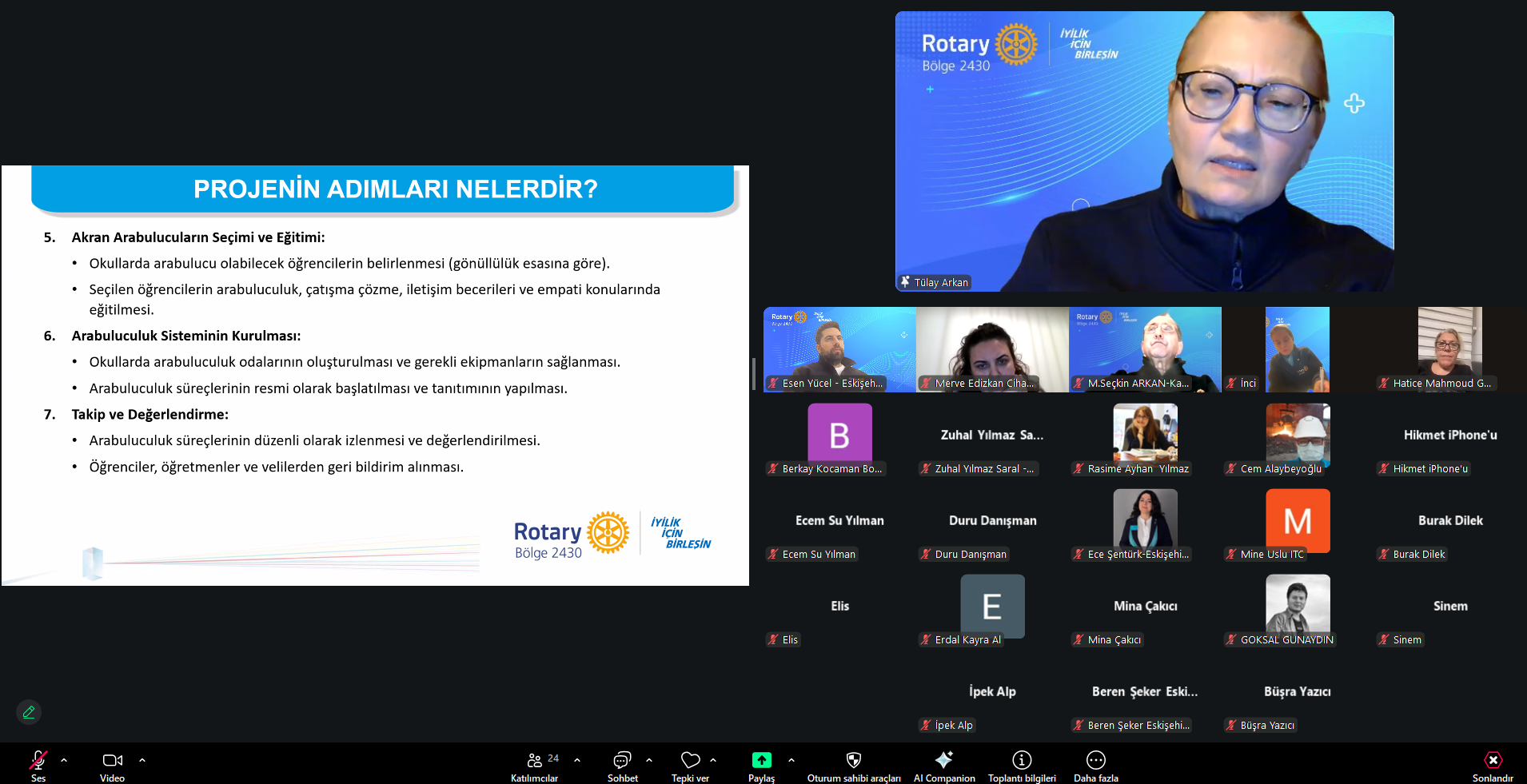Click the green annotation pencil icon

(29, 712)
